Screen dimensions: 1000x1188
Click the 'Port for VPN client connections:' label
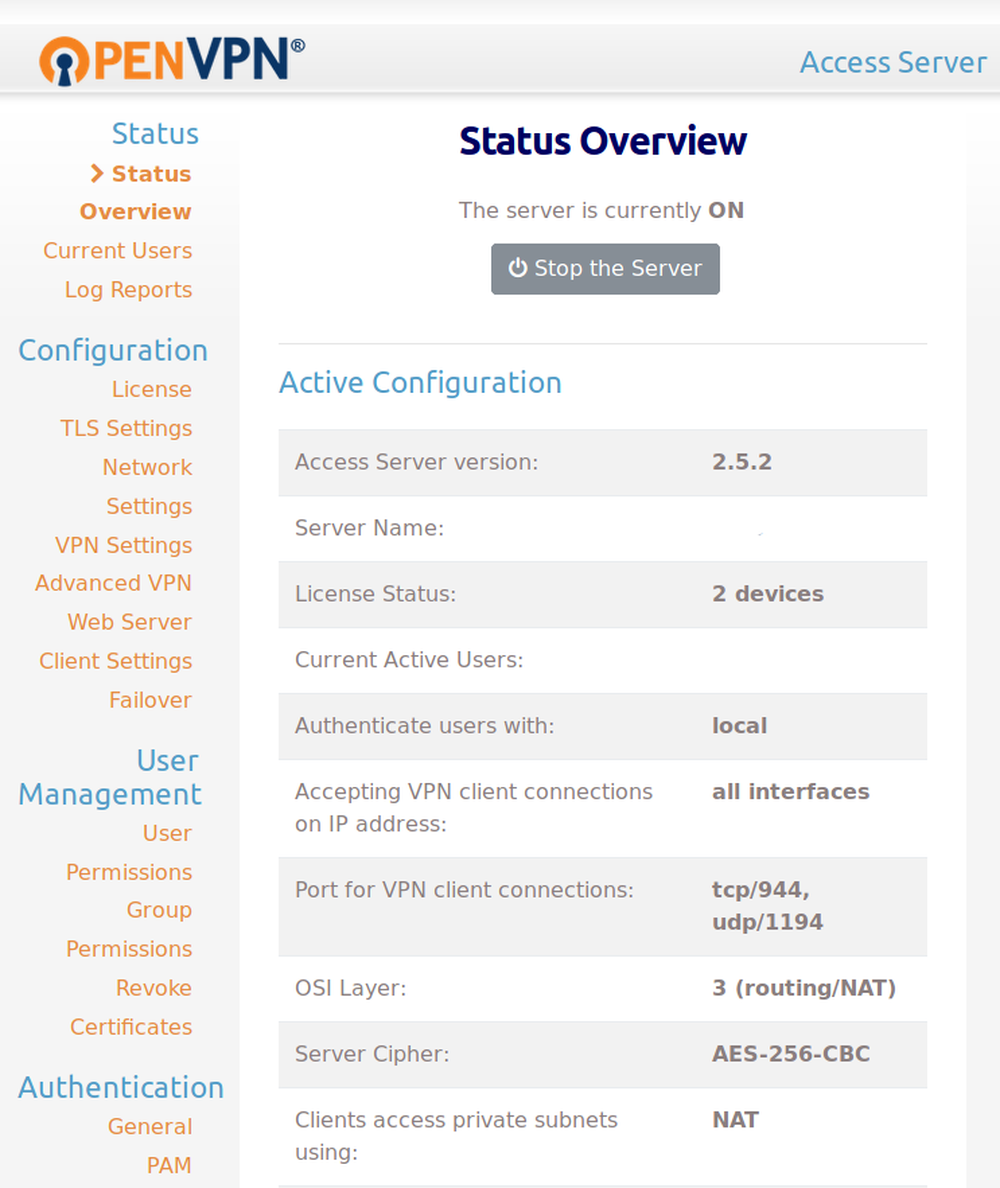(464, 890)
